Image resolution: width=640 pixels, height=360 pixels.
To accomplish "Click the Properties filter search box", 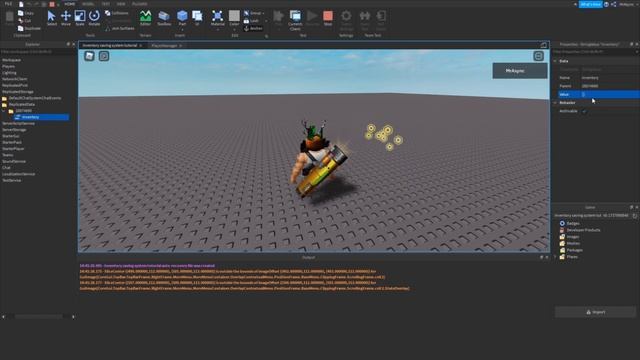I will pos(595,52).
